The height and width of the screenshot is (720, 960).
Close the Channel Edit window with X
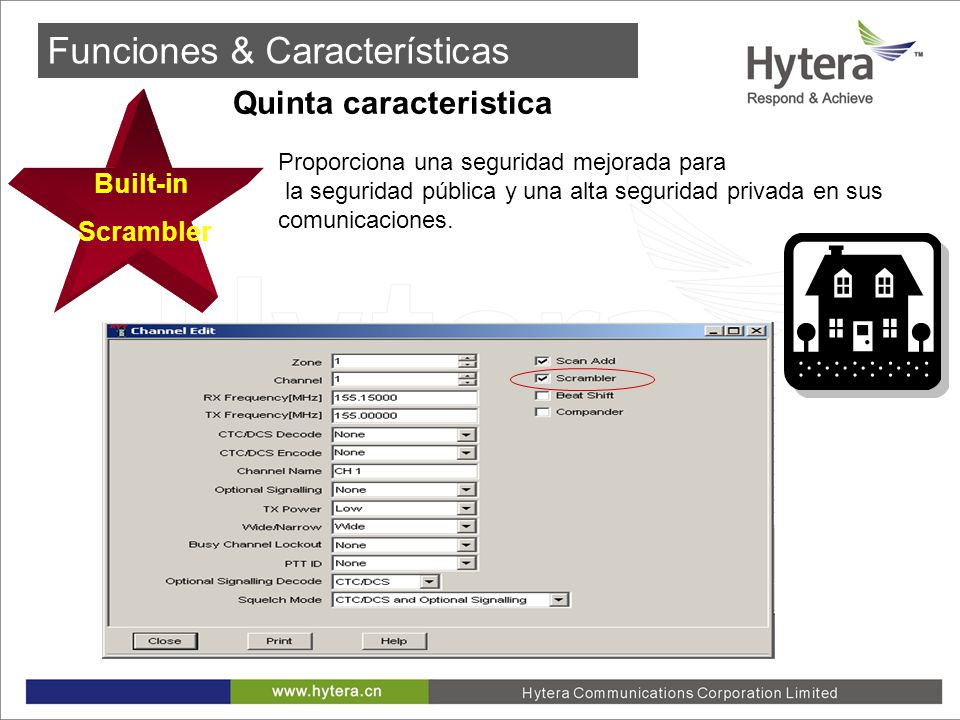tap(757, 331)
